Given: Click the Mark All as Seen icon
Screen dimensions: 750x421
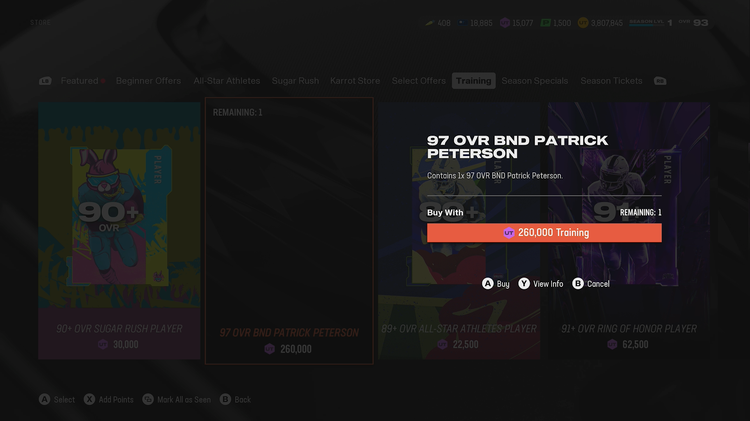Looking at the screenshot, I should coord(148,399).
